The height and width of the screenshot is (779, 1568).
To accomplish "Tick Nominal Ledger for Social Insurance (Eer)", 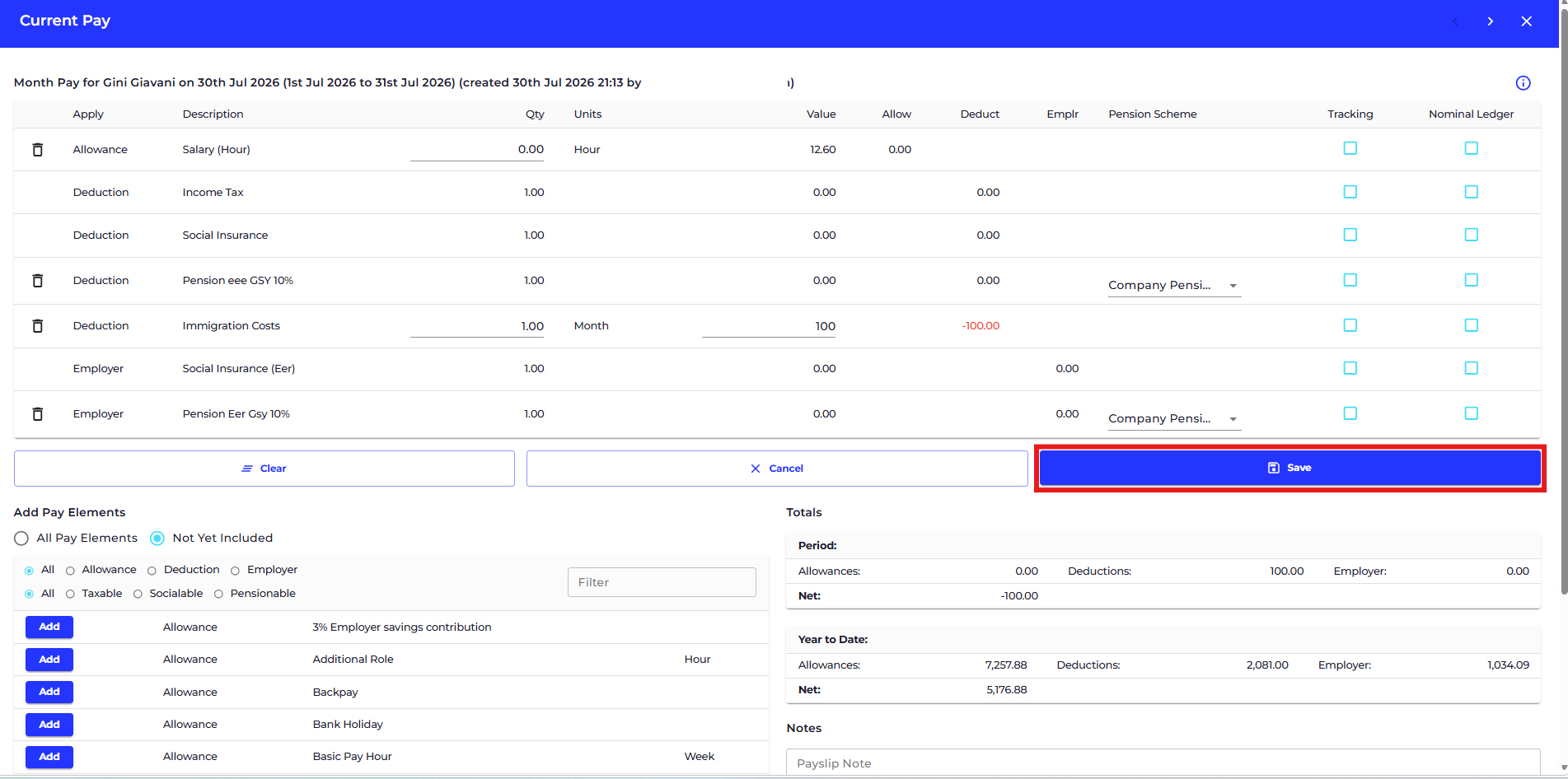I will pyautogui.click(x=1471, y=368).
